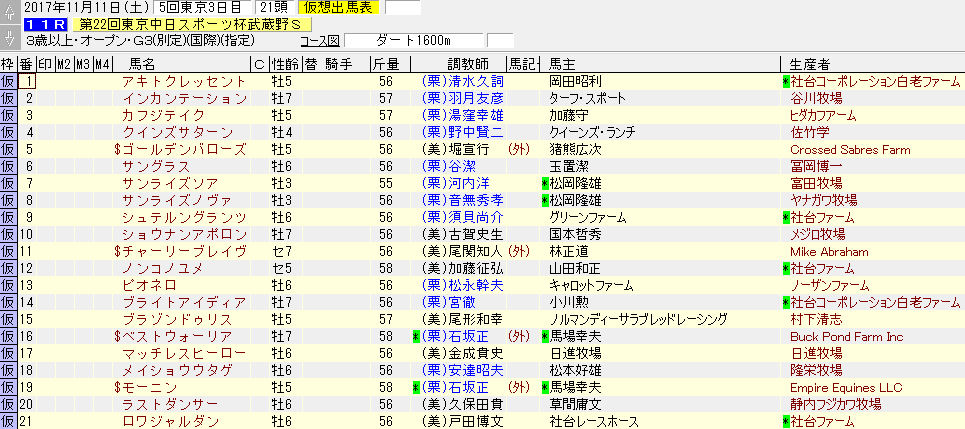Click the up arrow navigation icon

tap(9, 11)
